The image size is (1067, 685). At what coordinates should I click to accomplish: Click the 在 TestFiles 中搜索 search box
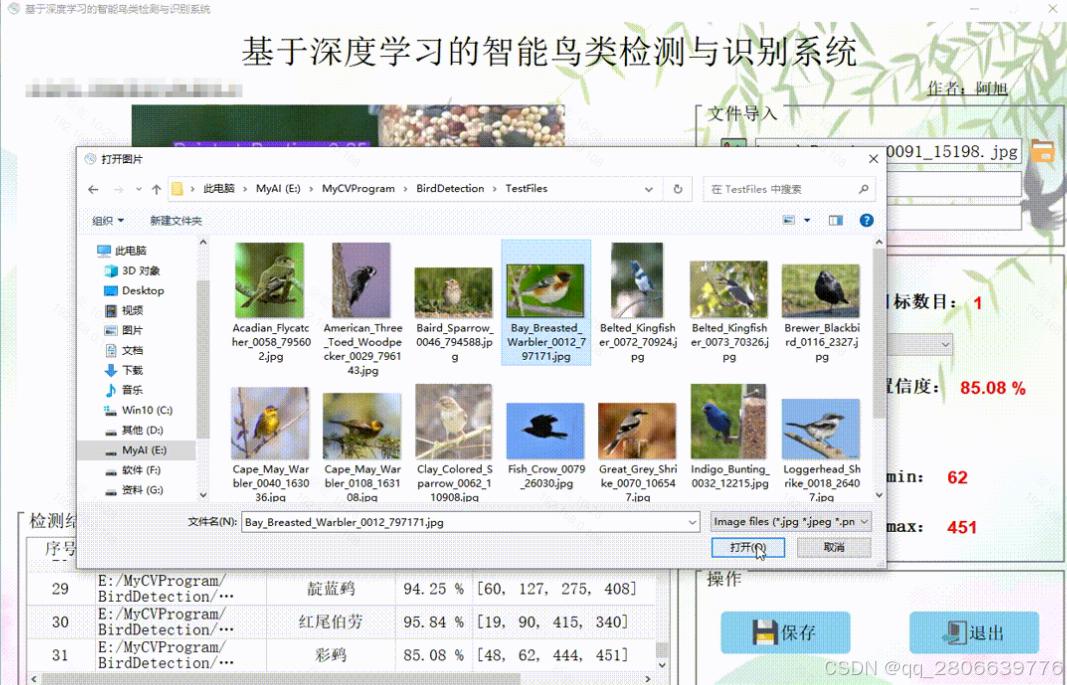790,188
